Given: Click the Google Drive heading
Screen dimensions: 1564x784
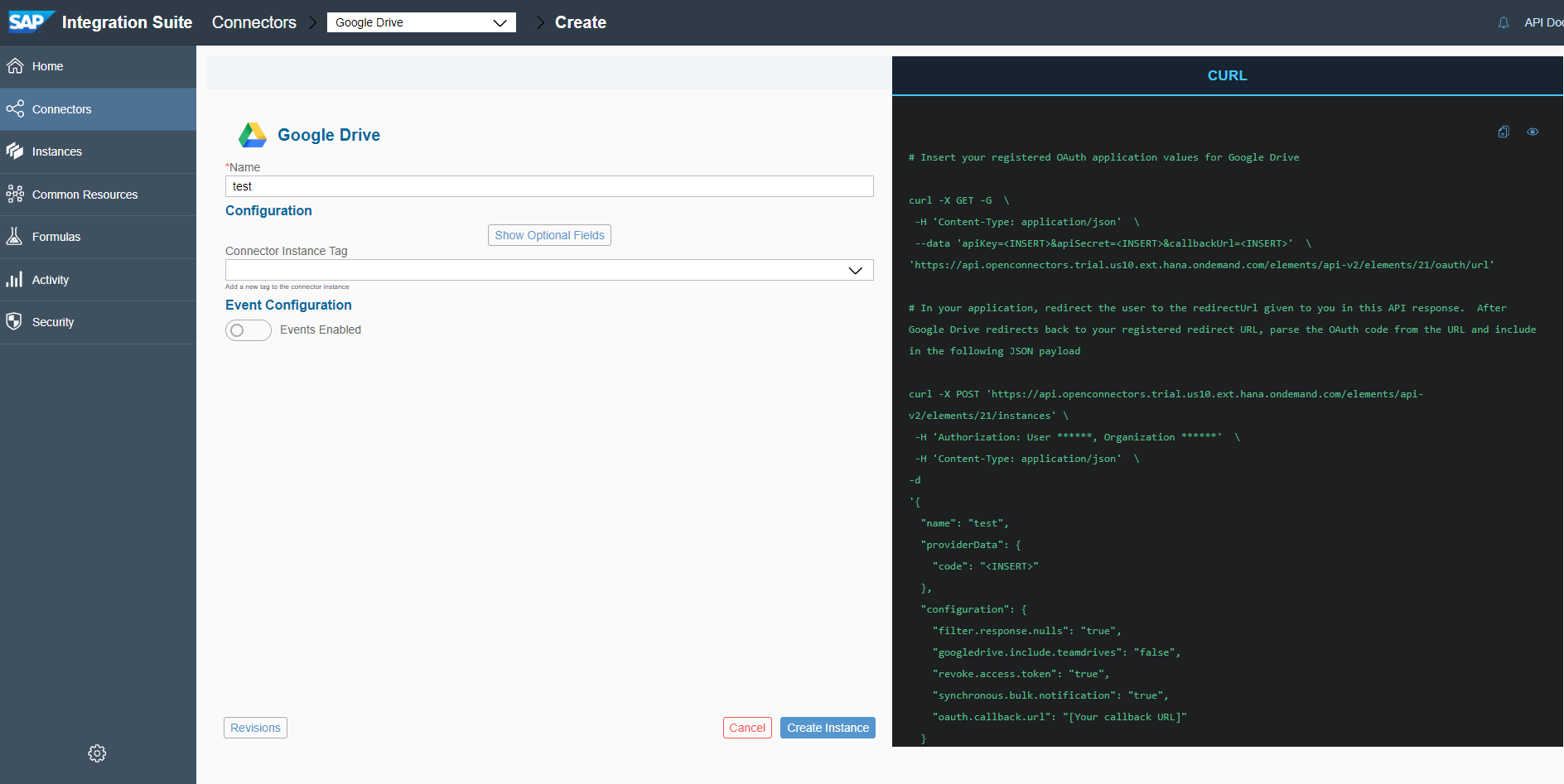Looking at the screenshot, I should click(x=329, y=135).
